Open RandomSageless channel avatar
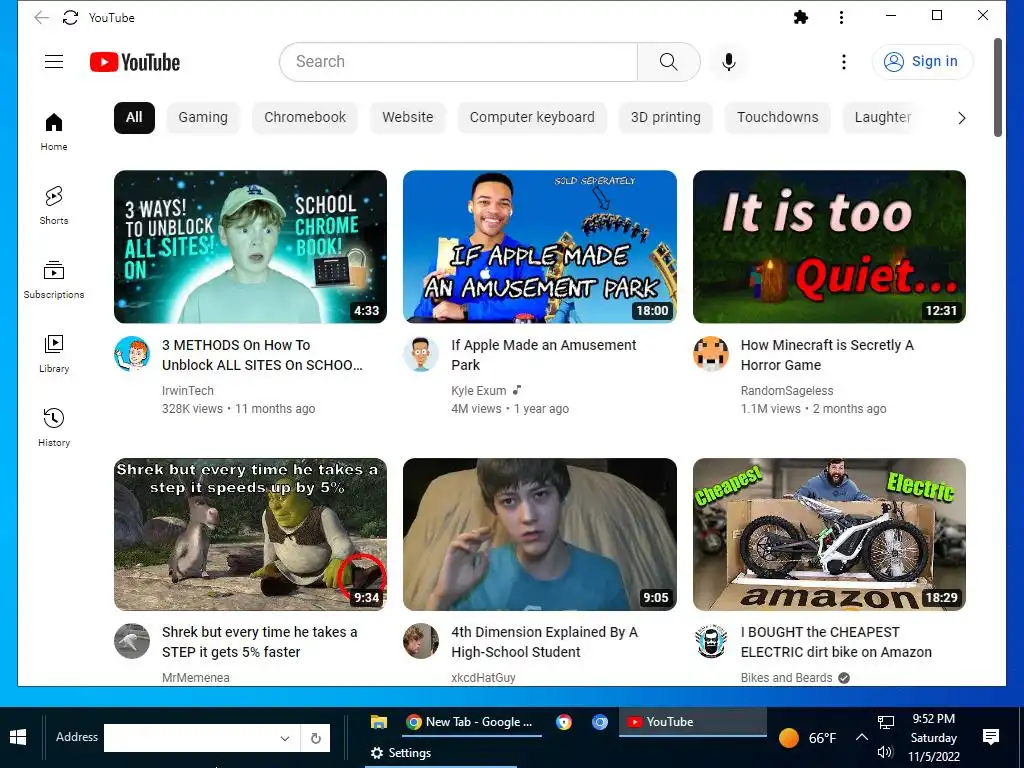Screen dimensions: 1024x768 (x=711, y=354)
